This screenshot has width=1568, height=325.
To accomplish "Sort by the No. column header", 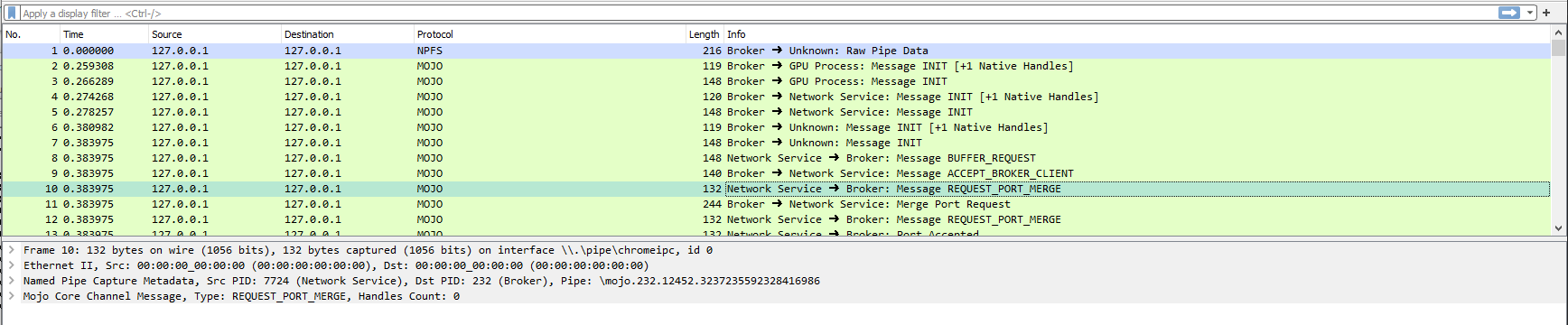I will (x=31, y=34).
